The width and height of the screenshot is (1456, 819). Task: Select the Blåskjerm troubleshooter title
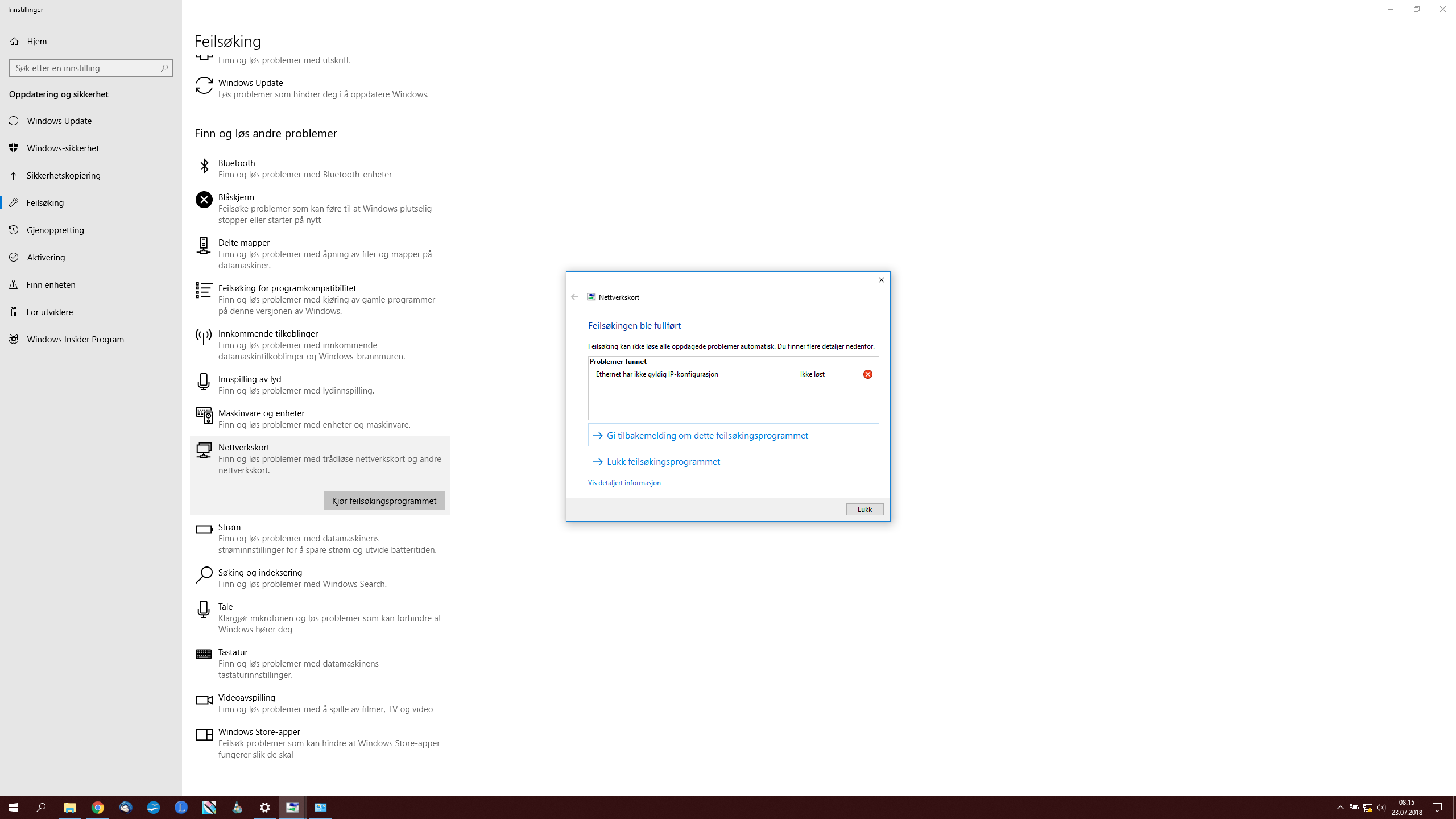[x=236, y=197]
